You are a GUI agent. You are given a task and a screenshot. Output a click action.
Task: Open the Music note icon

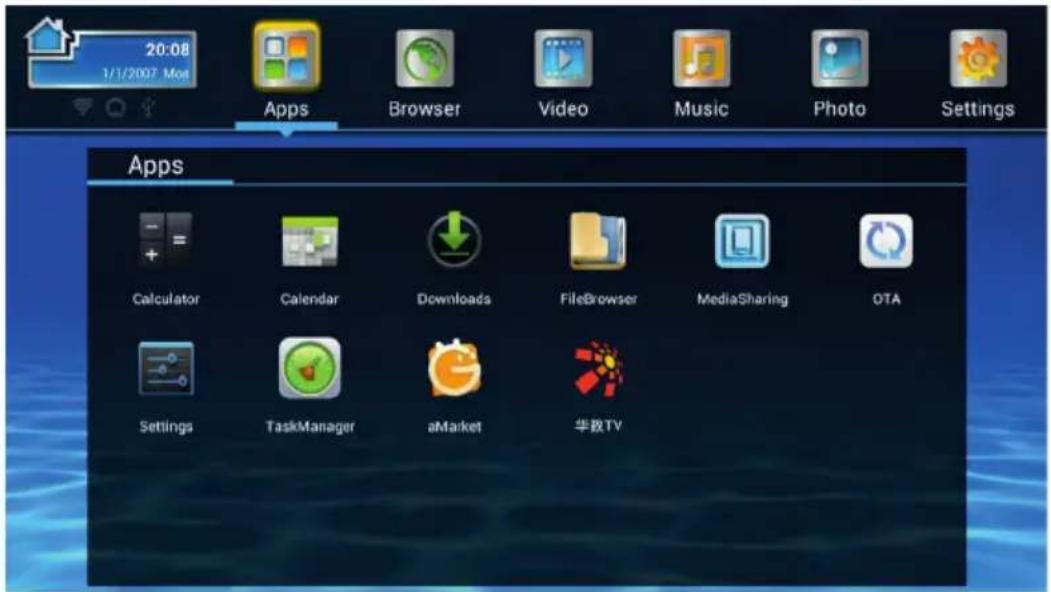tap(701, 58)
